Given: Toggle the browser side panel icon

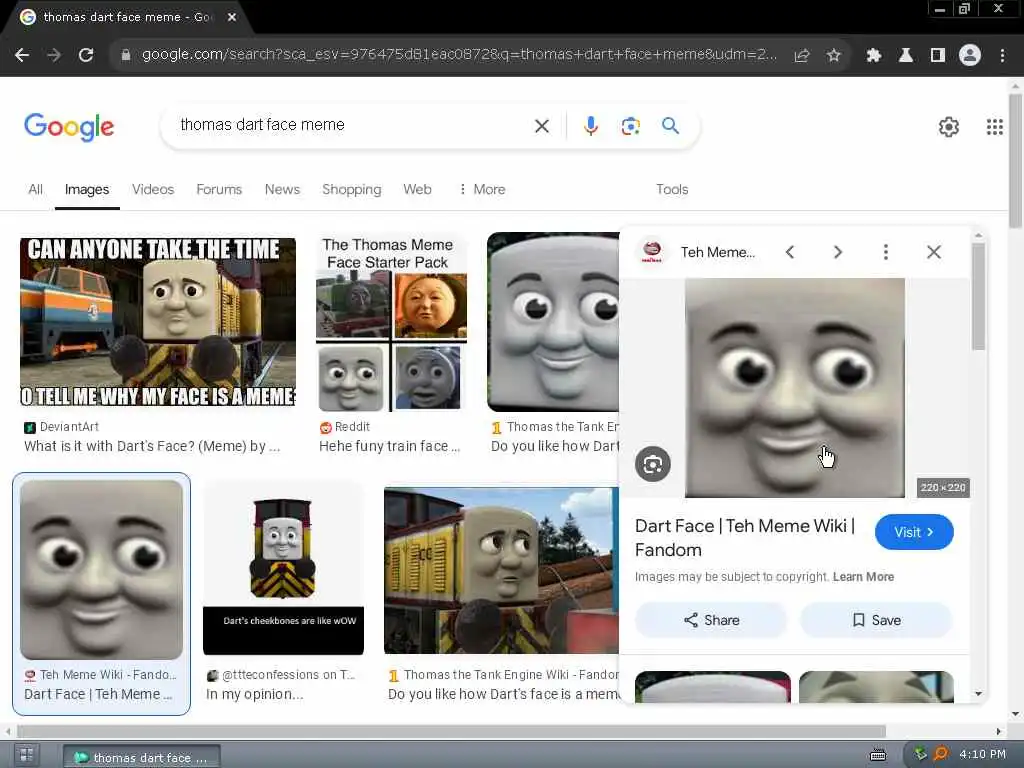Looking at the screenshot, I should tap(938, 56).
